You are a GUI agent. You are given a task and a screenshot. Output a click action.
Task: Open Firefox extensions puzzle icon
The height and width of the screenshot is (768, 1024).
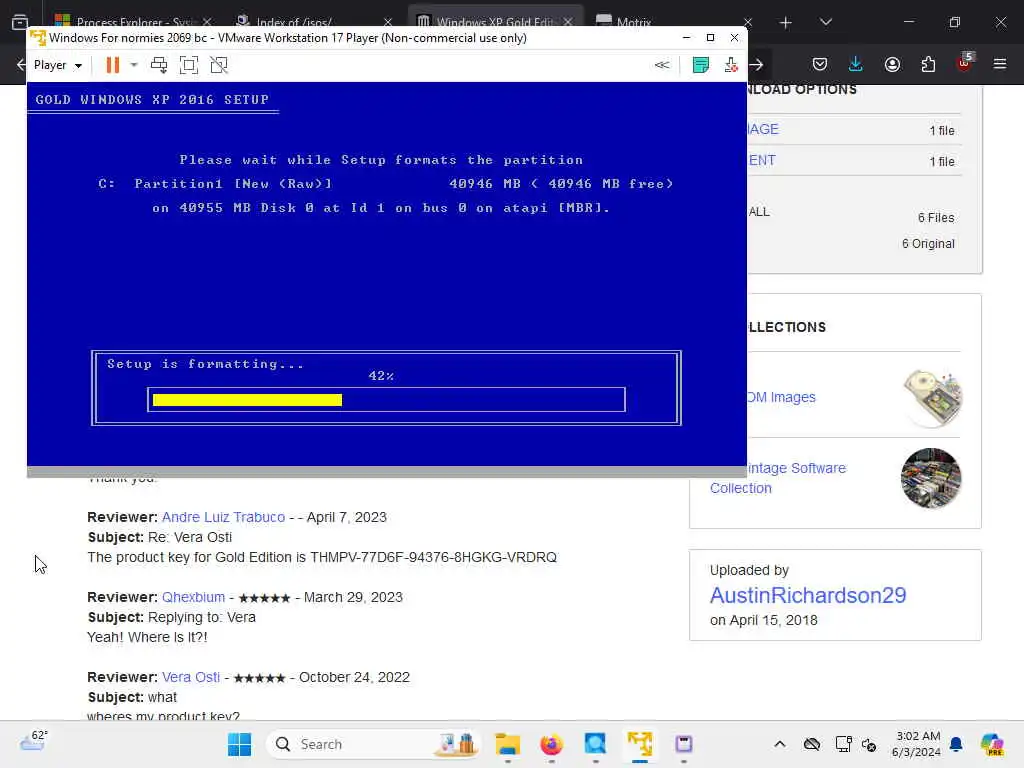[928, 64]
